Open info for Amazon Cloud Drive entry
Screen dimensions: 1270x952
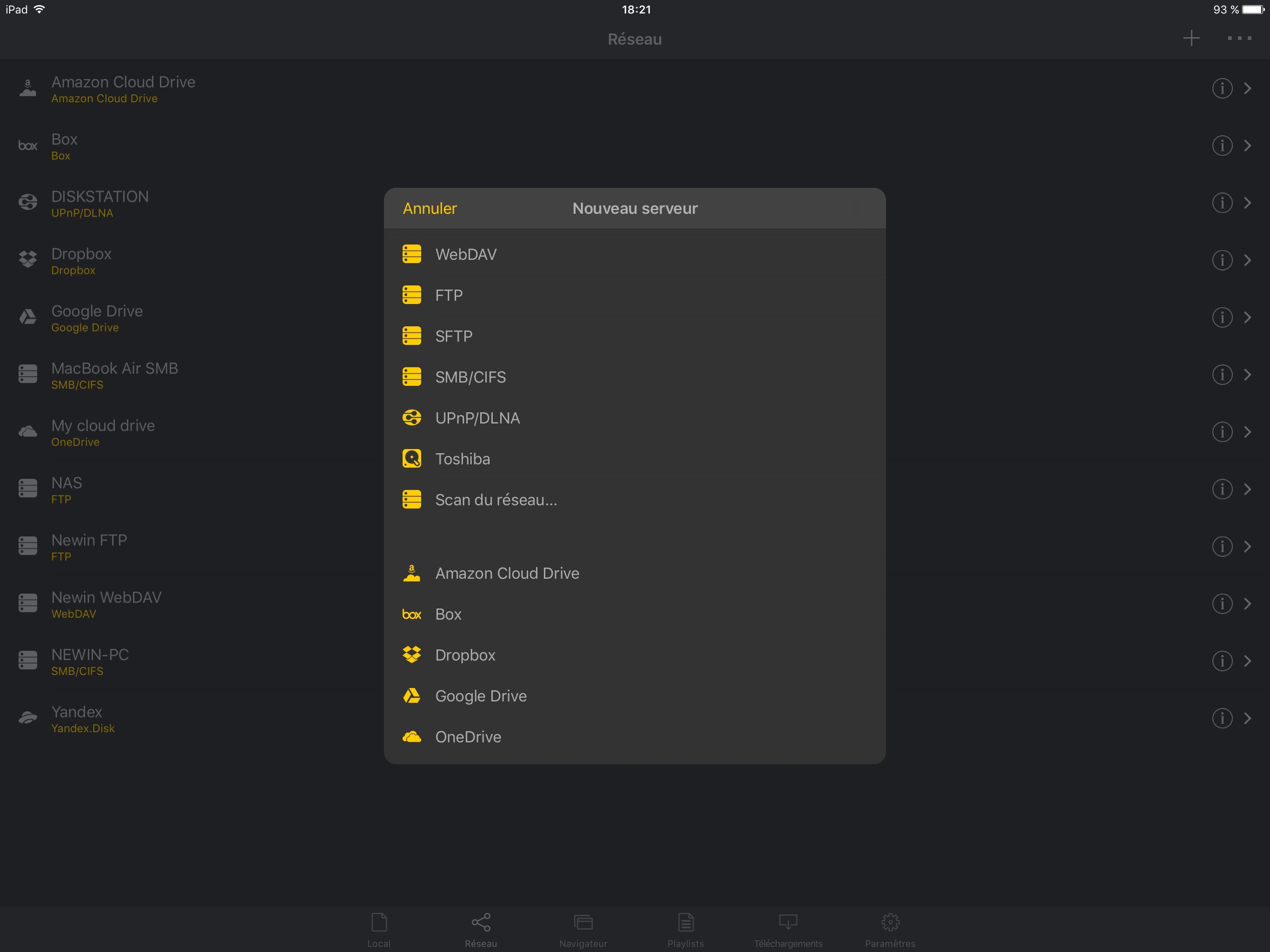1222,88
